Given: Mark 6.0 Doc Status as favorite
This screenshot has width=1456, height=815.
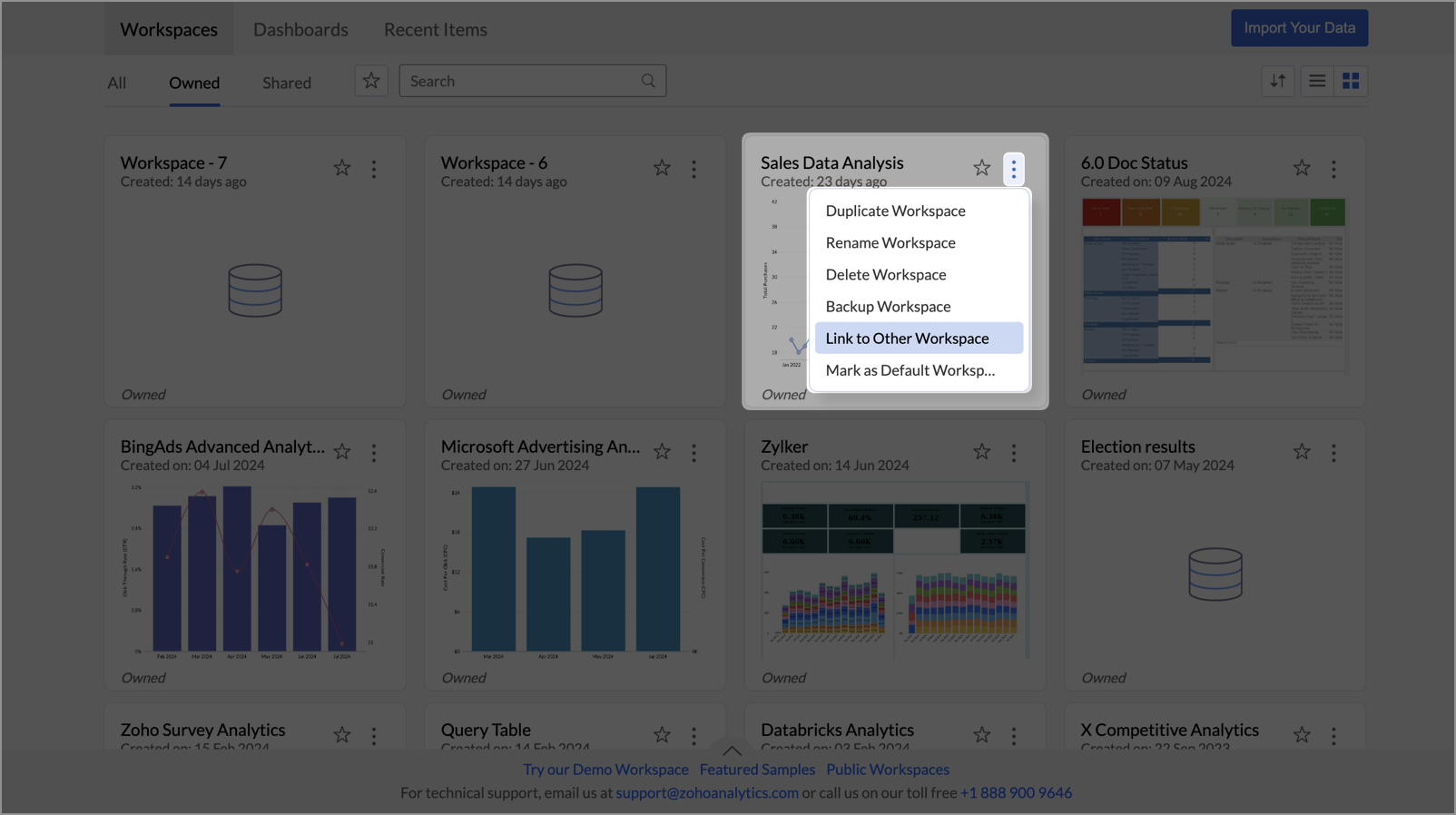Looking at the screenshot, I should click(x=1302, y=168).
